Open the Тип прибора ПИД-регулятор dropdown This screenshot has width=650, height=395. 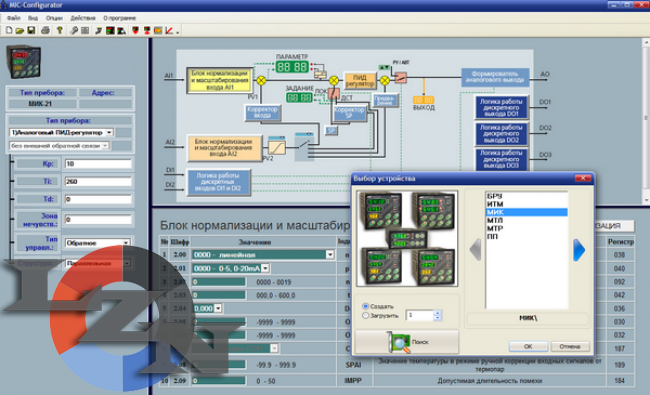coord(109,133)
